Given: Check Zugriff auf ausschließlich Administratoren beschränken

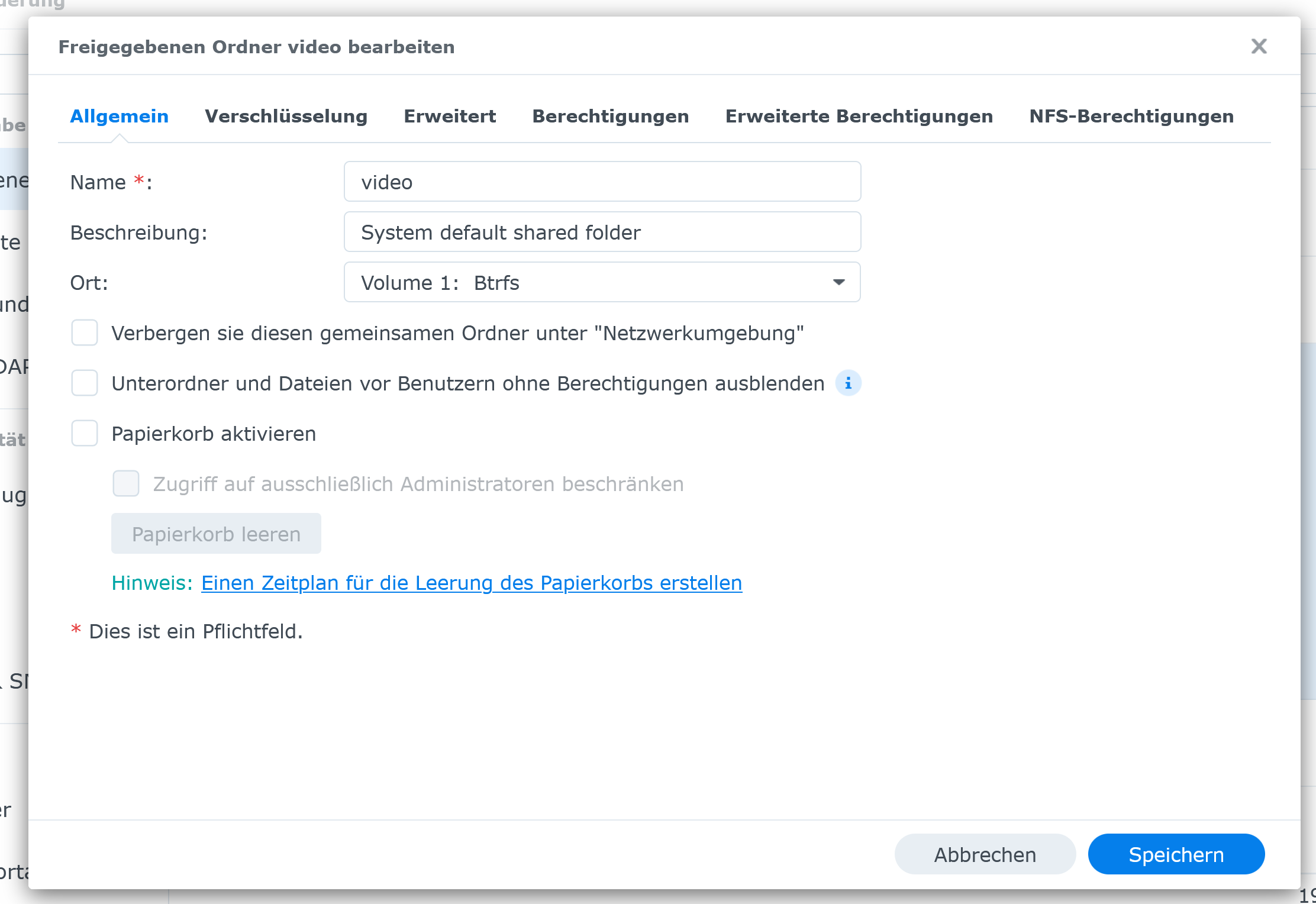Looking at the screenshot, I should [126, 484].
